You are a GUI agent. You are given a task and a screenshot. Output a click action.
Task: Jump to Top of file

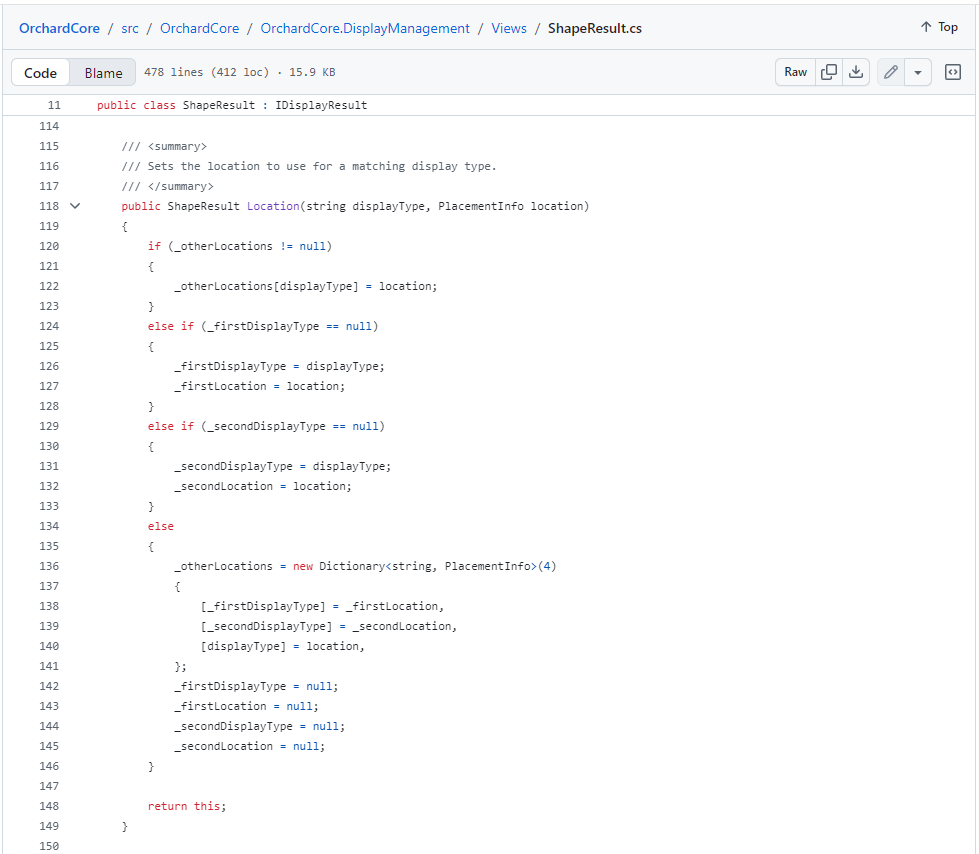click(x=939, y=27)
